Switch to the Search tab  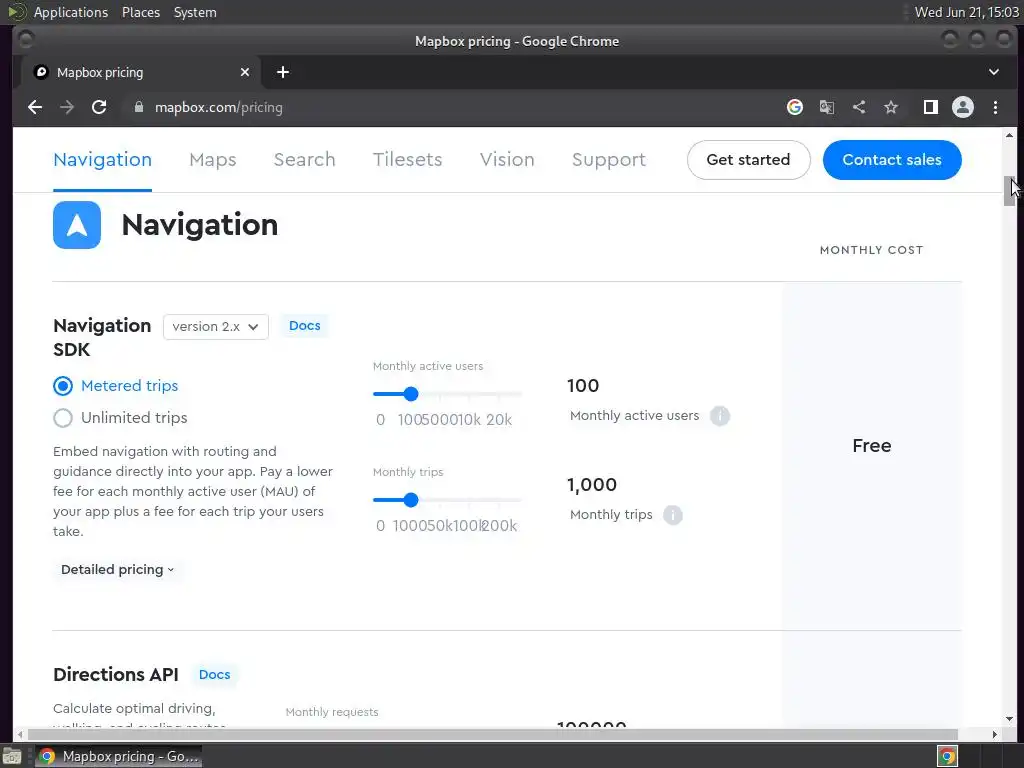coord(304,160)
